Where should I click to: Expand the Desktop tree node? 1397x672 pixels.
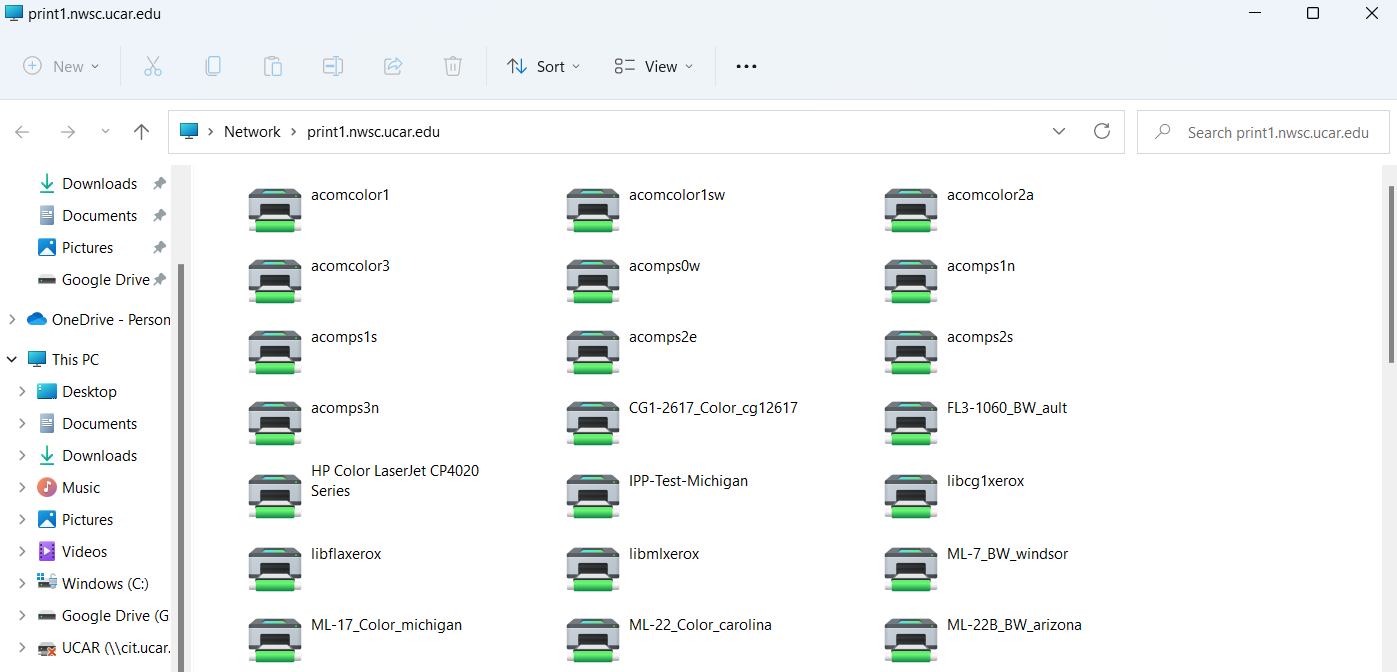[x=22, y=392]
